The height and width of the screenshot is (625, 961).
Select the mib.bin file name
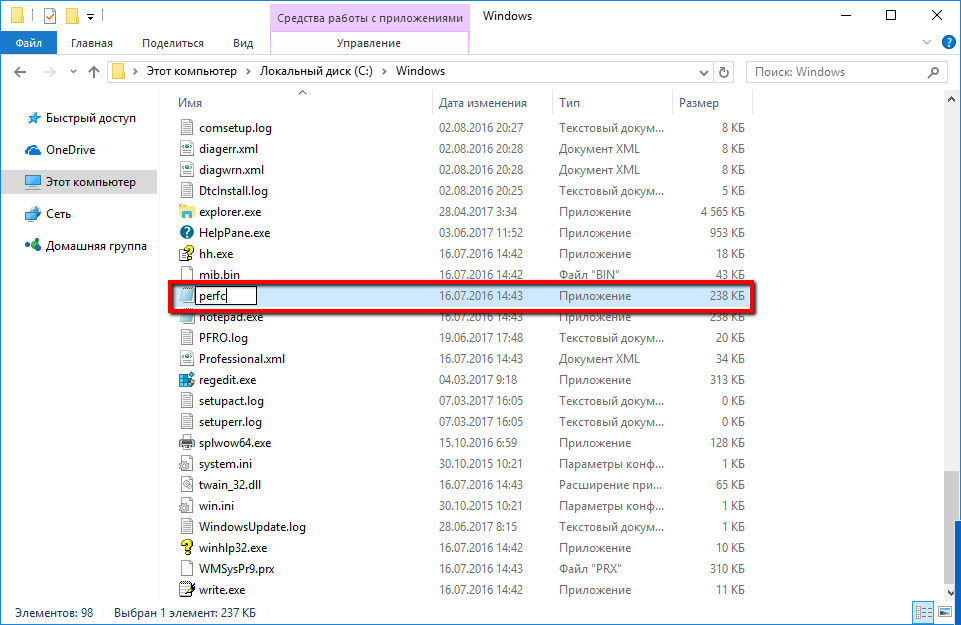[219, 275]
